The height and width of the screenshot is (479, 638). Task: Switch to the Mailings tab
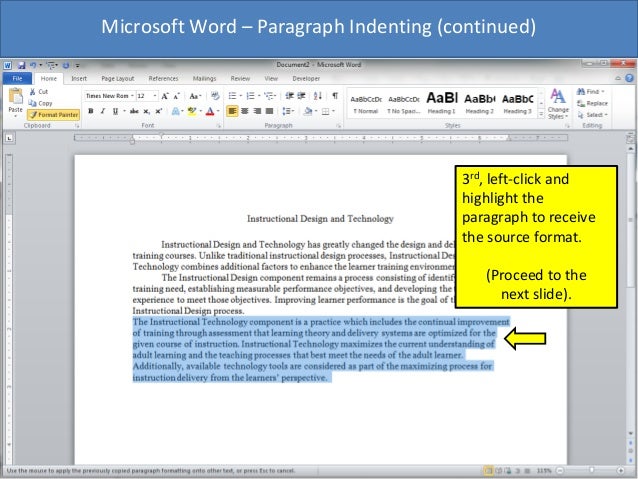[204, 78]
